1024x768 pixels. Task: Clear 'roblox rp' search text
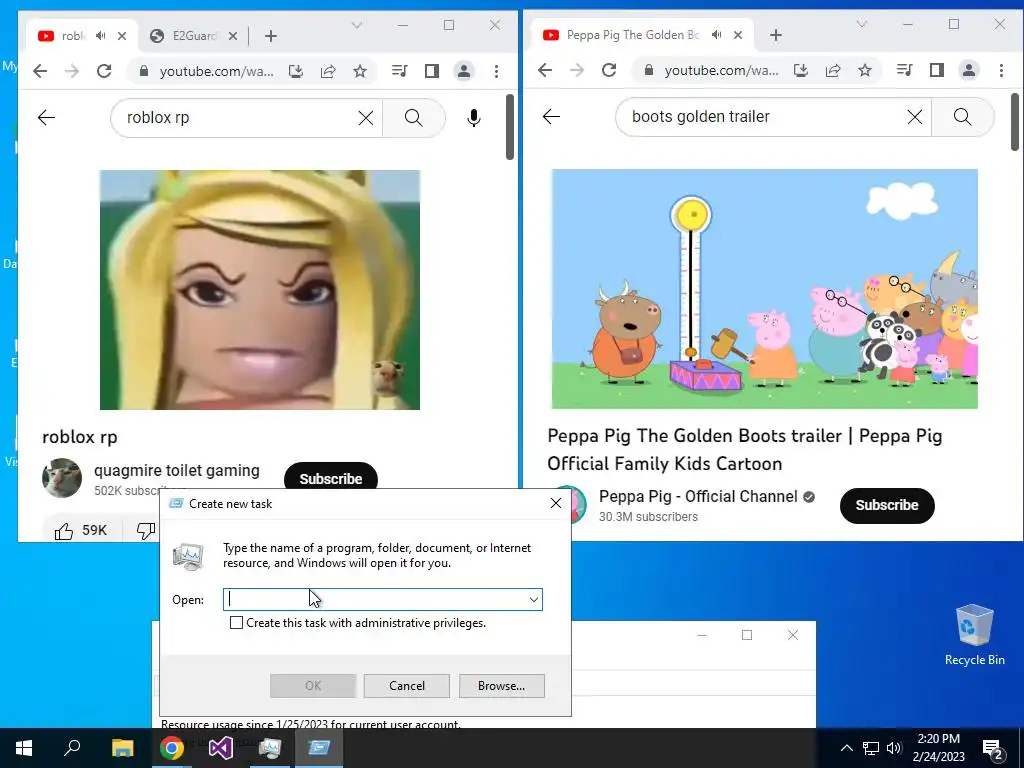(x=366, y=118)
